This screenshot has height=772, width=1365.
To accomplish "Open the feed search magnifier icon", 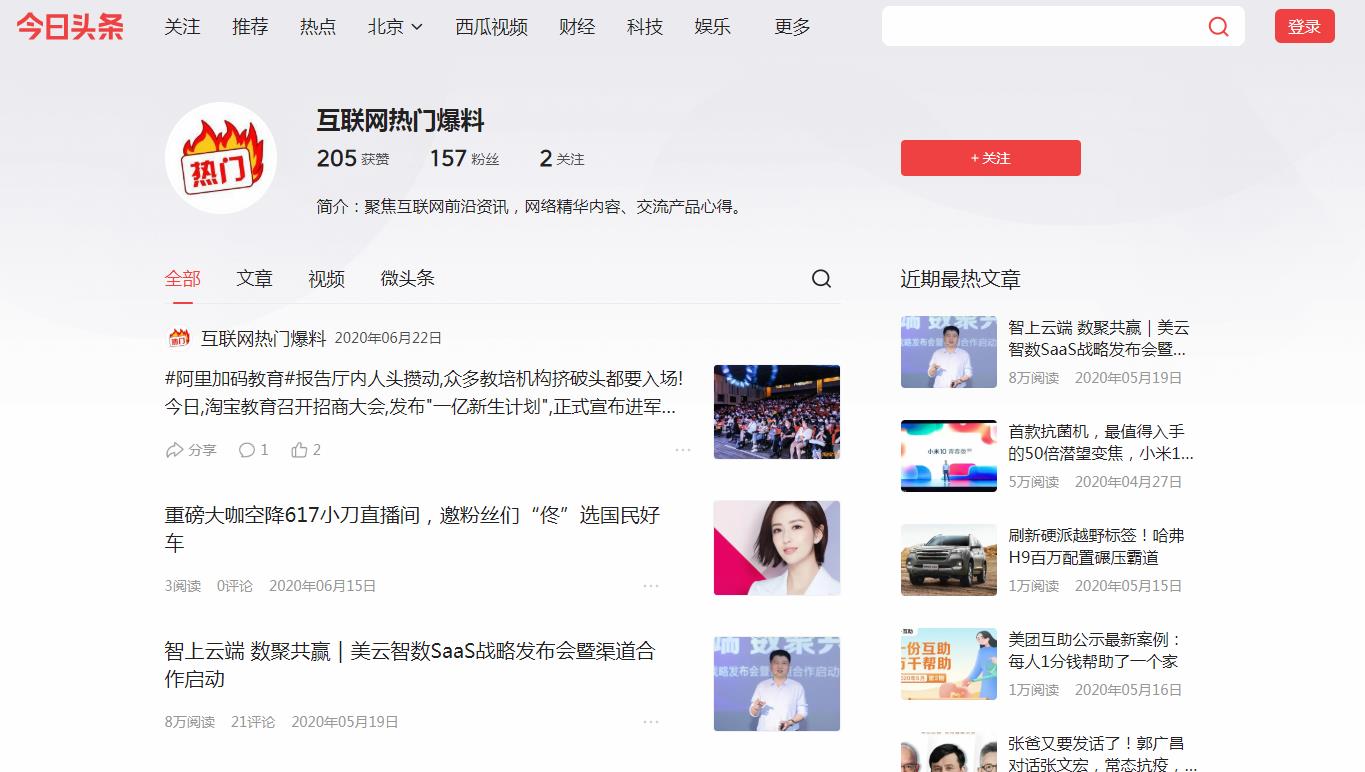I will (821, 279).
